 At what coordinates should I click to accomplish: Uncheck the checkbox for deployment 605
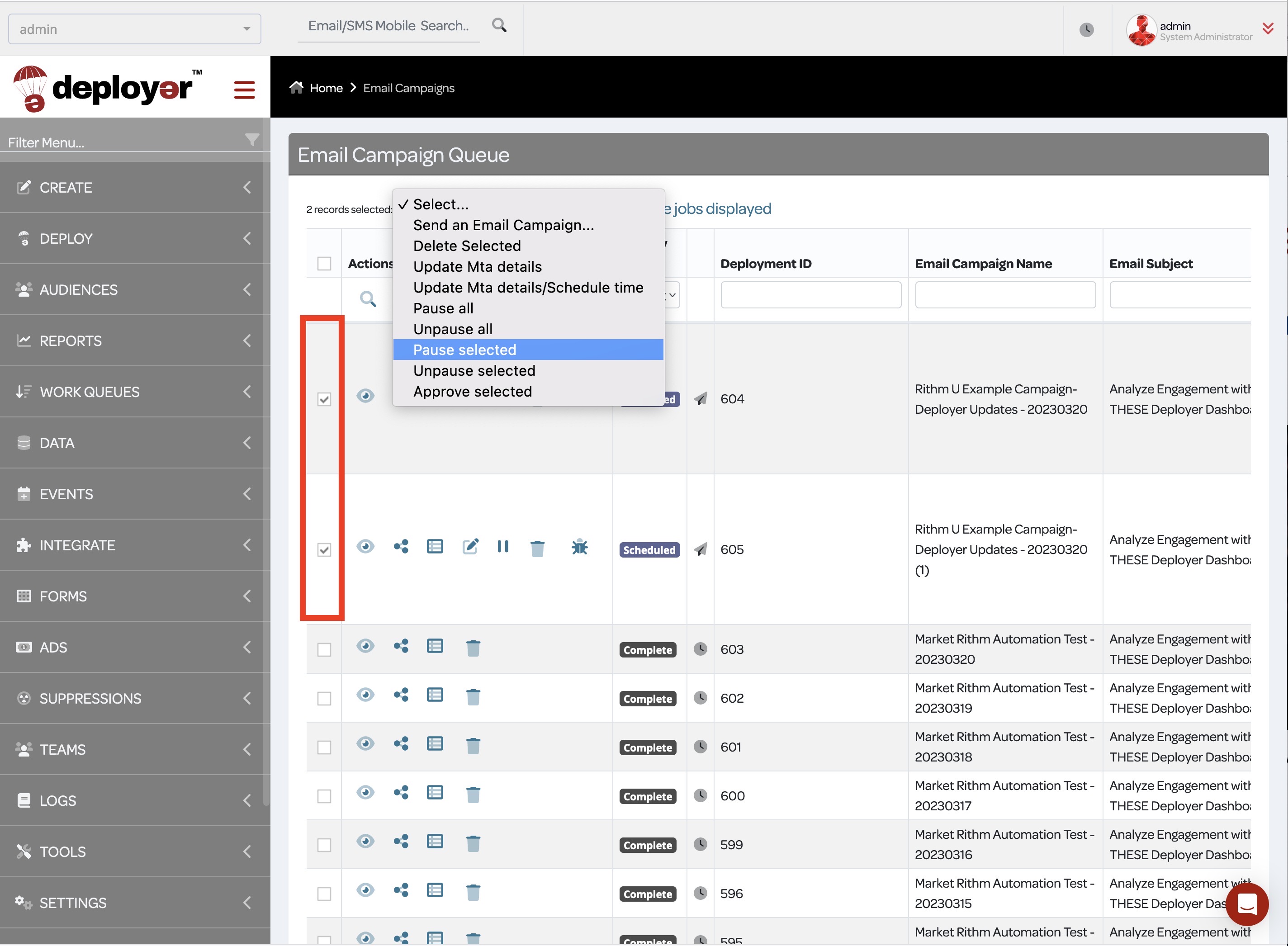pos(324,550)
